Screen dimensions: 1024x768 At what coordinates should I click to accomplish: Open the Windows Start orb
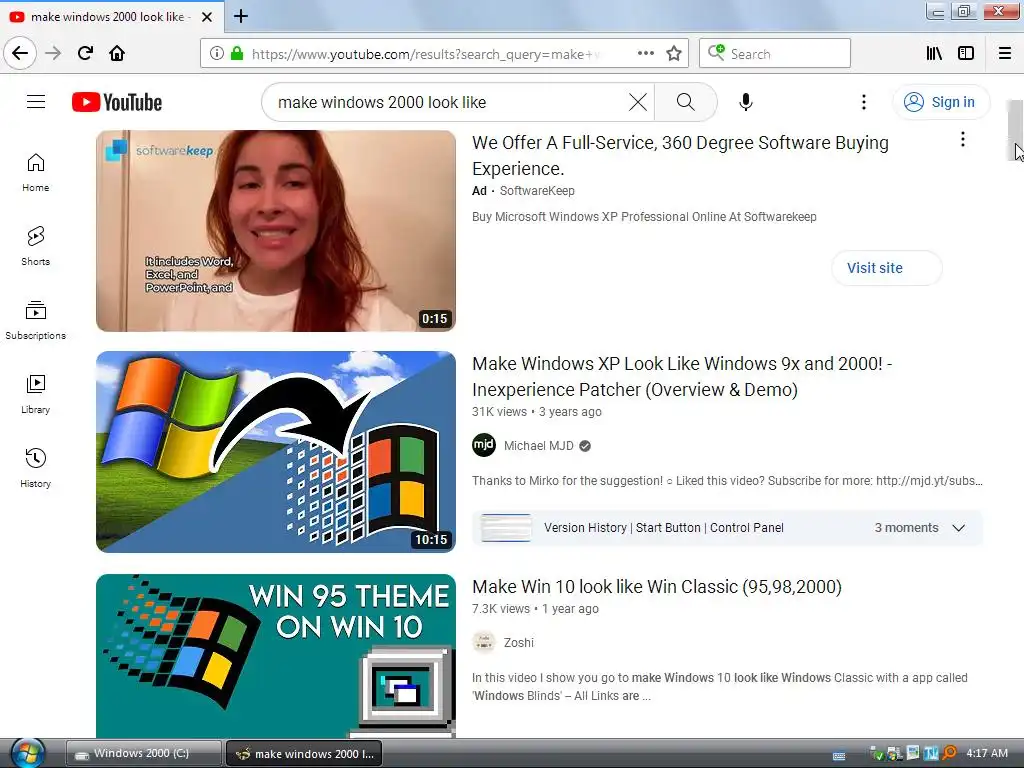[x=27, y=754]
